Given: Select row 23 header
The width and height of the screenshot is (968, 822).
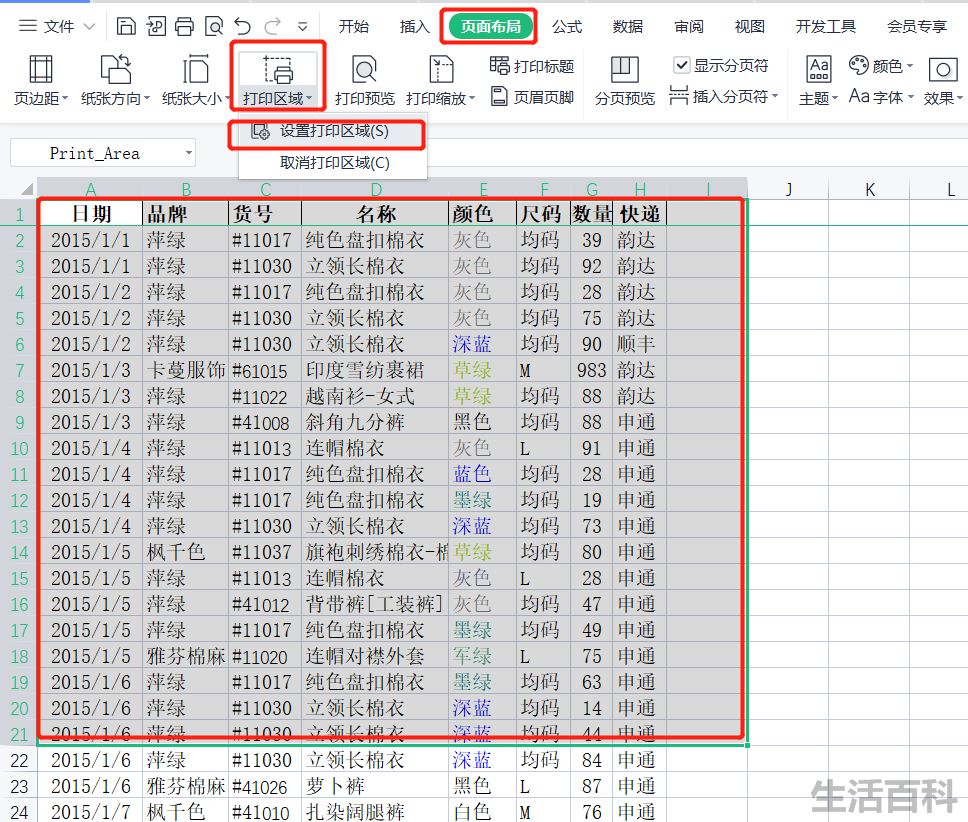Looking at the screenshot, I should coord(19,786).
